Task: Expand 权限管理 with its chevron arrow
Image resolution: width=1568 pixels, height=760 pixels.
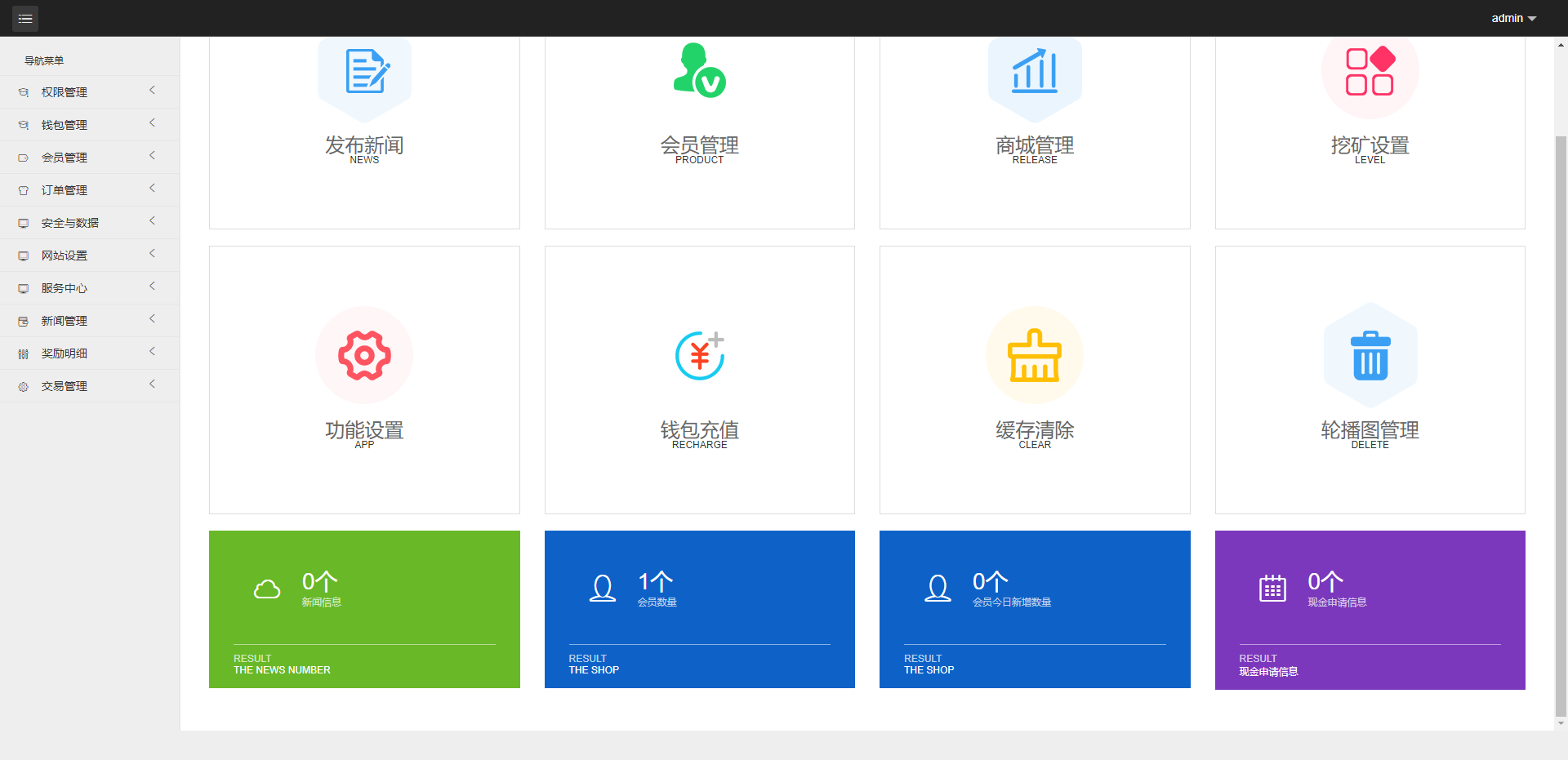Action: click(x=152, y=91)
